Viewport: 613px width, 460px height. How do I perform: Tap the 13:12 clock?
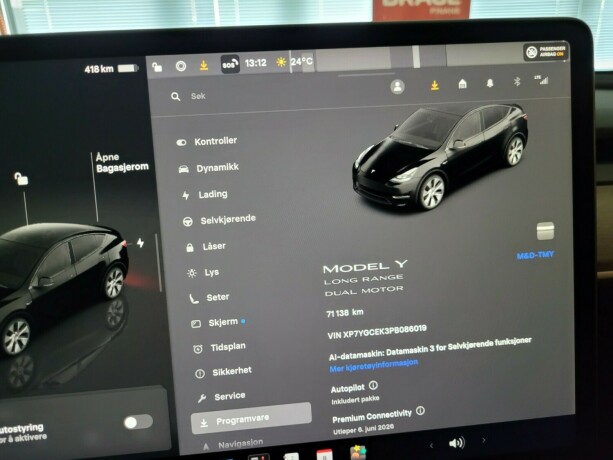pos(256,63)
